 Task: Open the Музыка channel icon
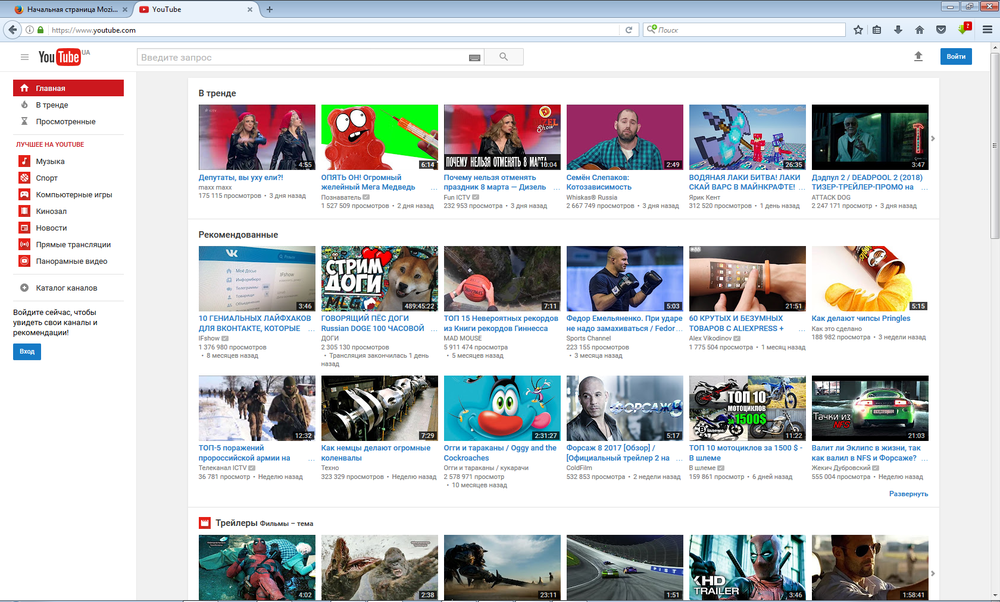coord(24,161)
